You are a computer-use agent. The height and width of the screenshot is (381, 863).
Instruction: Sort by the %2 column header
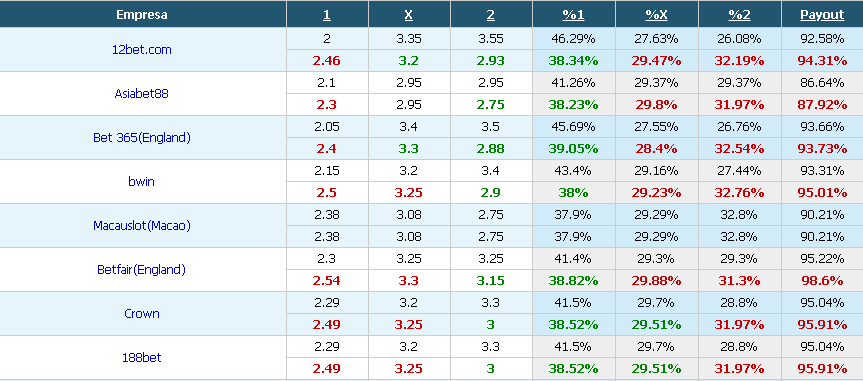coord(739,15)
